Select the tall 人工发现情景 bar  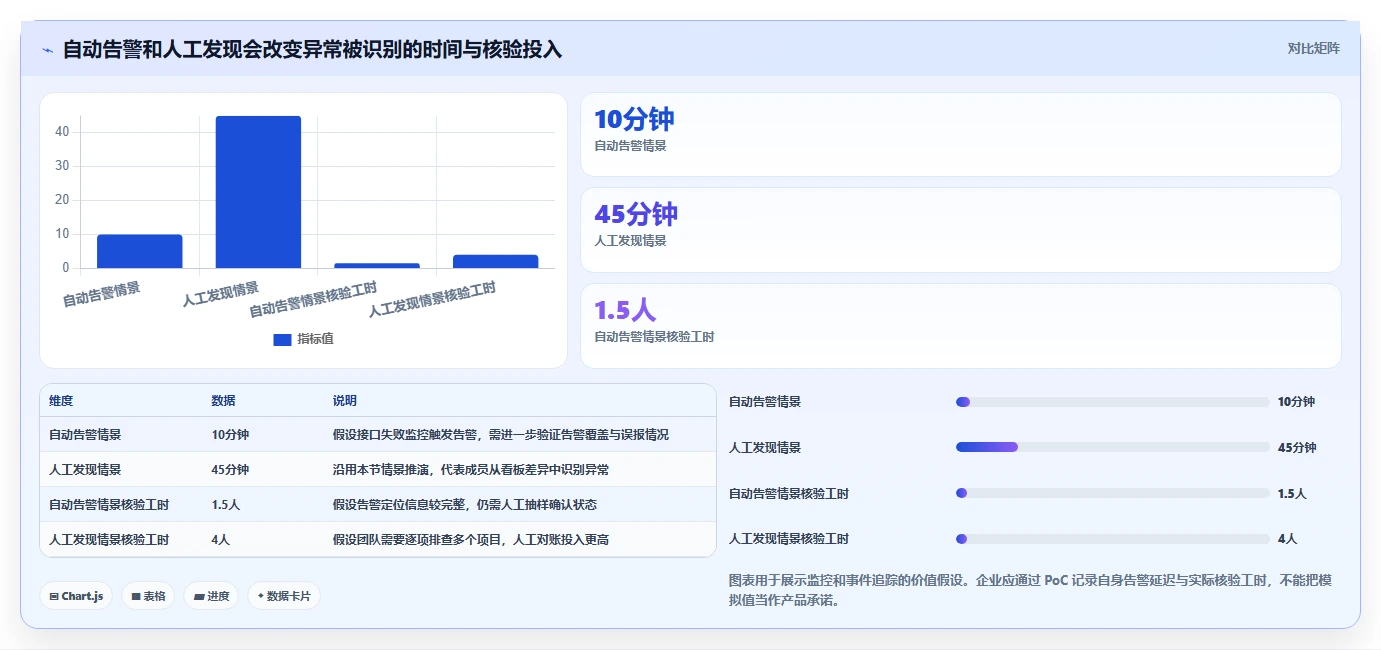(258, 192)
